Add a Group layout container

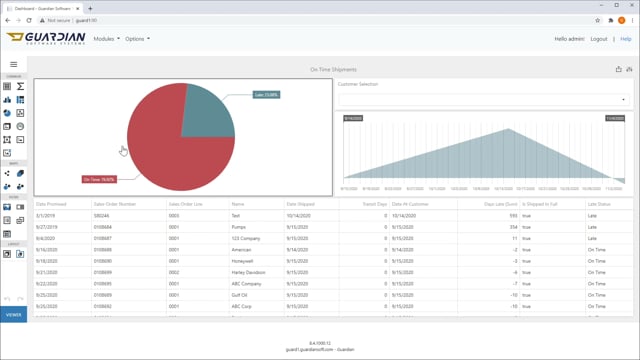7,254
